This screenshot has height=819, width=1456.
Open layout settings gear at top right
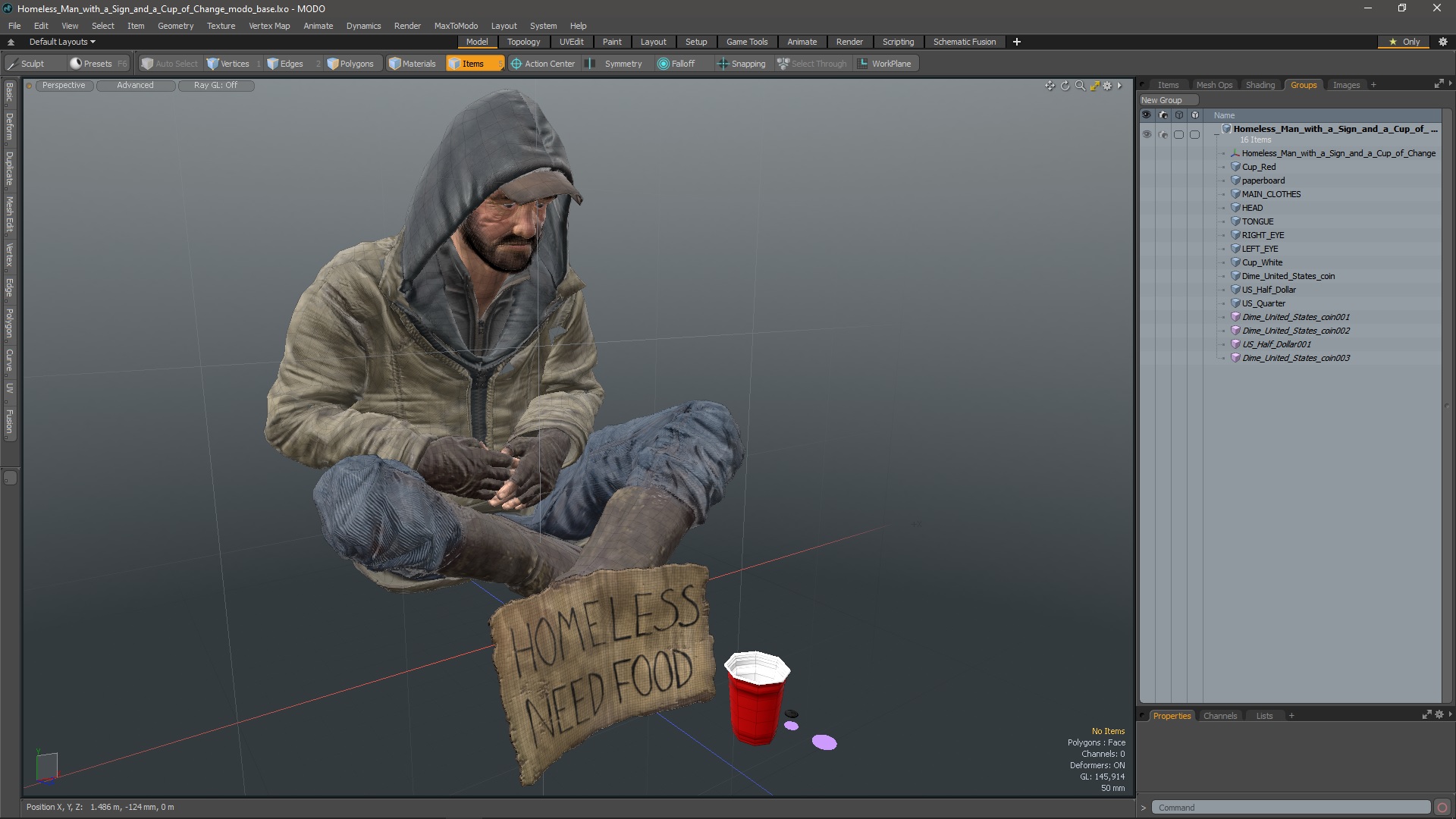1442,42
